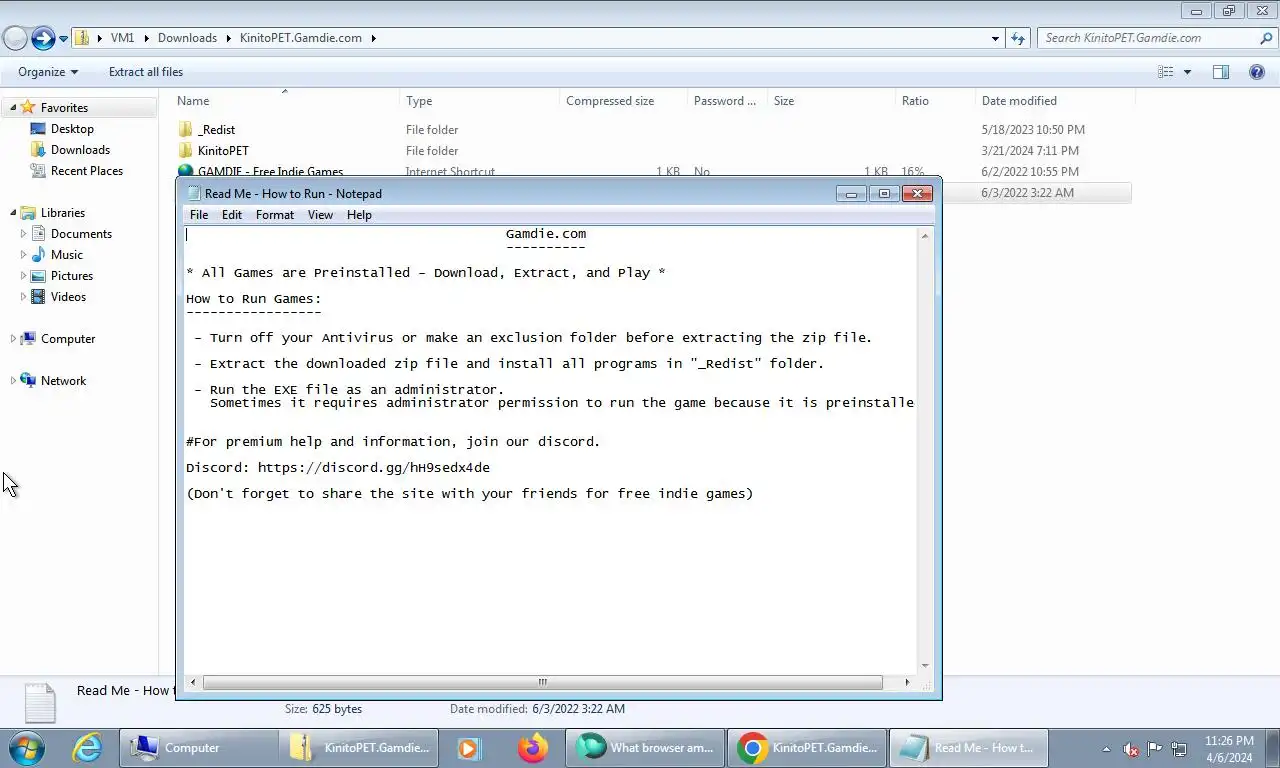Toggle the Explorer preview pane
The width and height of the screenshot is (1280, 768).
tap(1220, 72)
